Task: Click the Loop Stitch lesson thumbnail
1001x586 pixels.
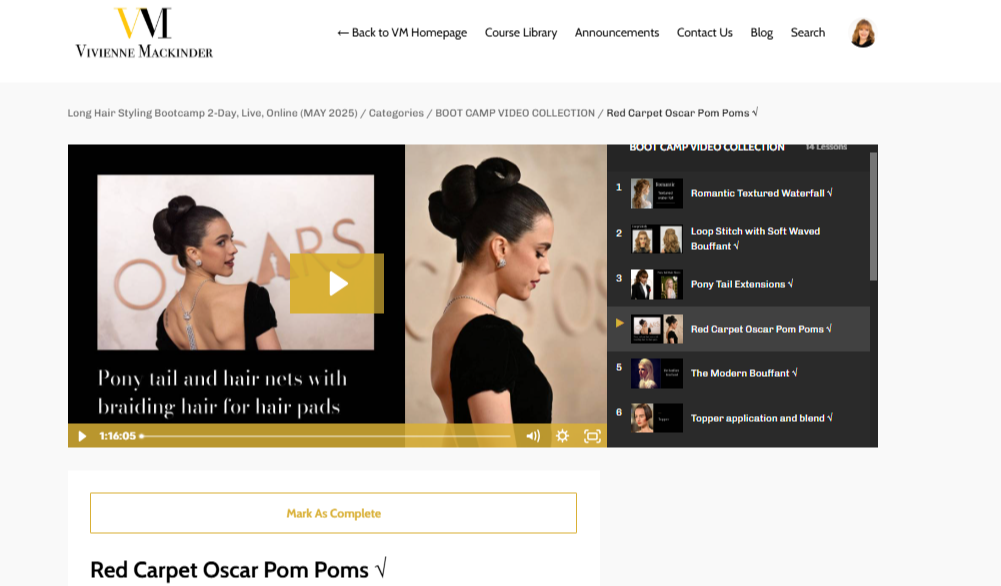Action: (x=657, y=239)
